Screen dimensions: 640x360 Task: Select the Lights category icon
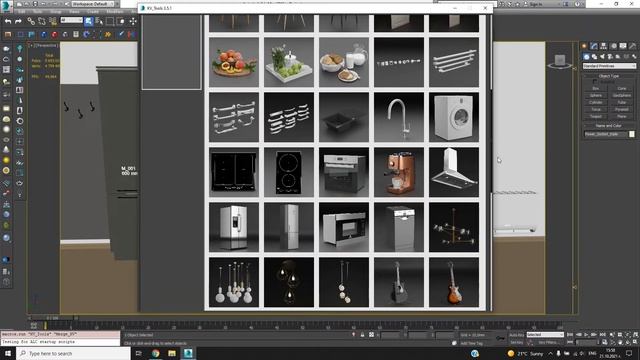coord(602,57)
